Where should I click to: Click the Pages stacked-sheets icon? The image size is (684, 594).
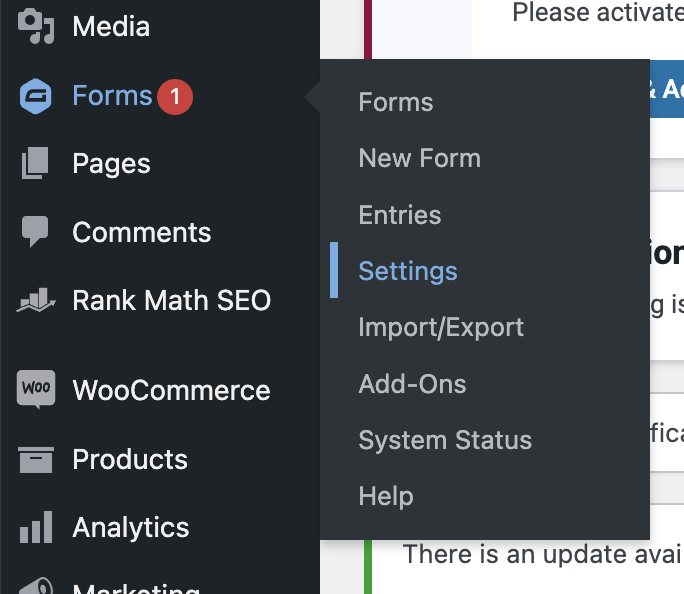tap(35, 163)
